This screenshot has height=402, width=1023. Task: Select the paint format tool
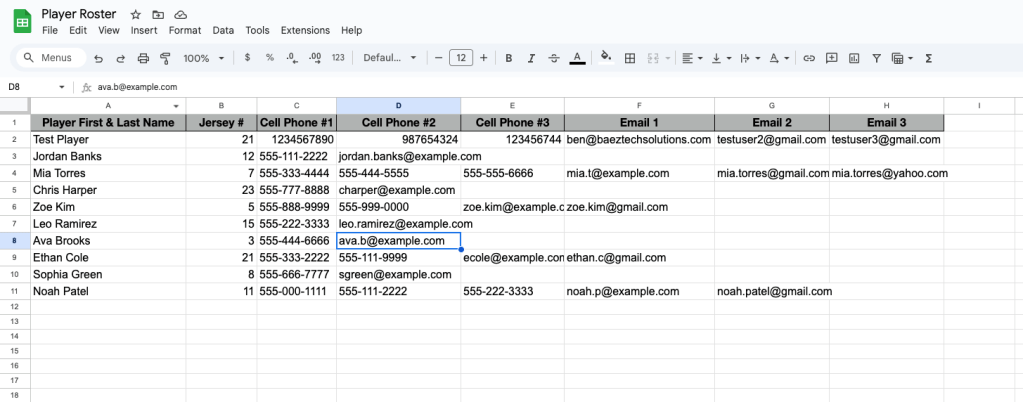coord(165,58)
